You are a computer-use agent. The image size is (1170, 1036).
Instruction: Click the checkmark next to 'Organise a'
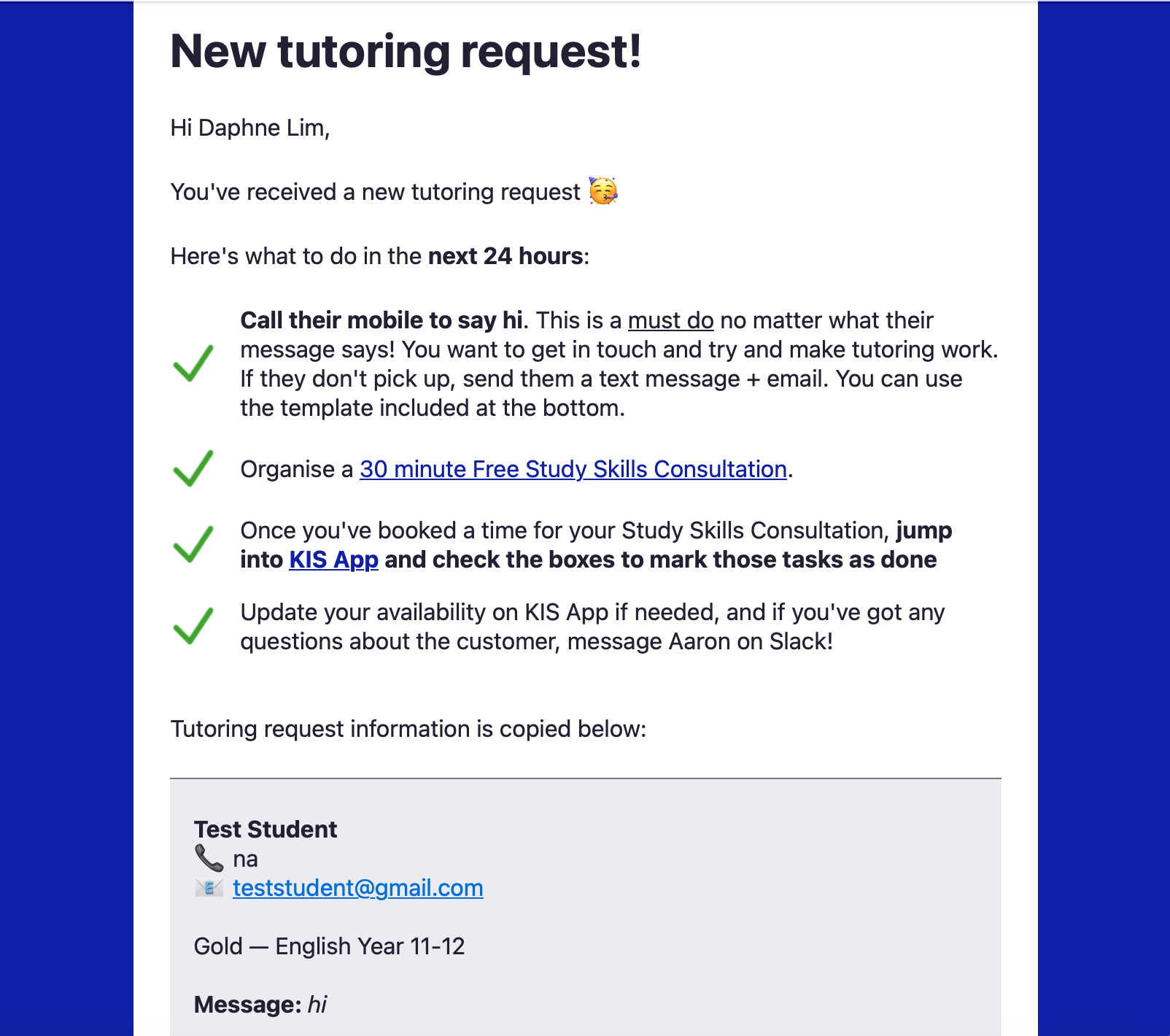click(193, 468)
